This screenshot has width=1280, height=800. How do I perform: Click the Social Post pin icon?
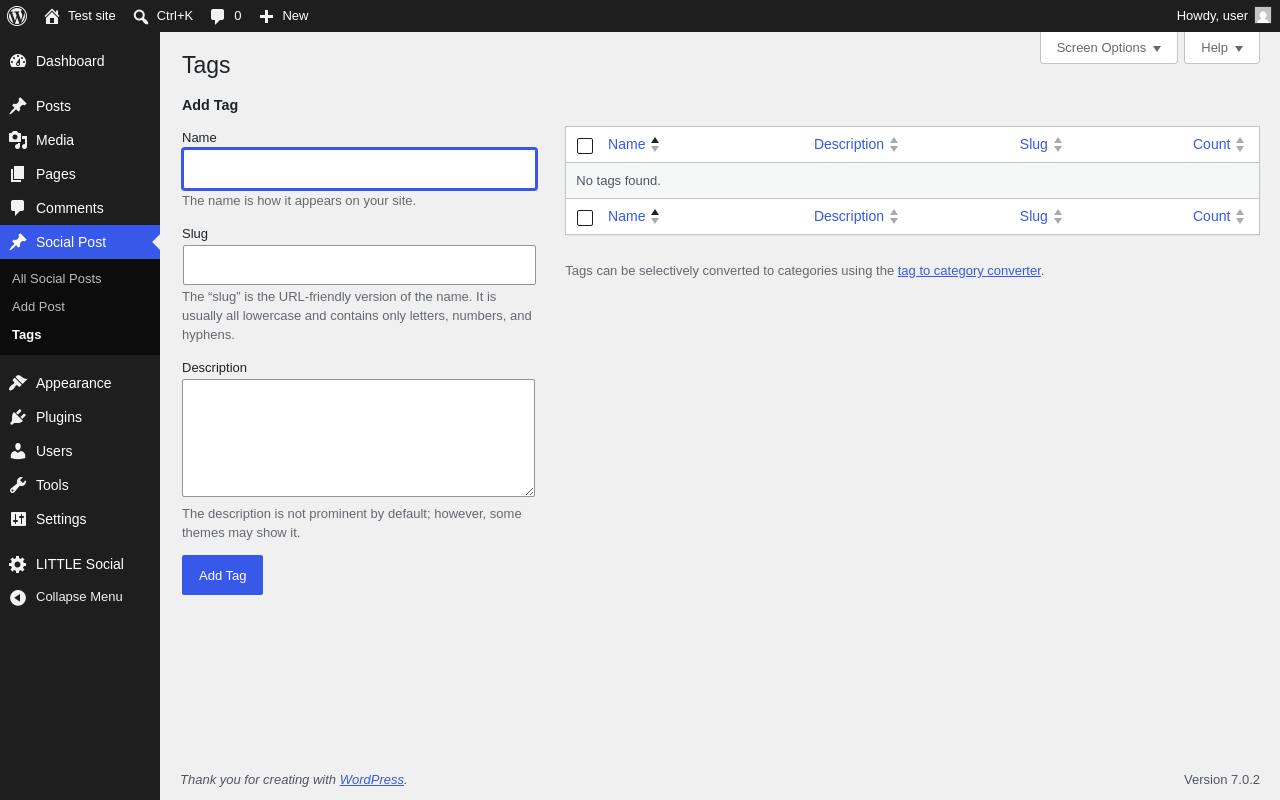coord(18,242)
